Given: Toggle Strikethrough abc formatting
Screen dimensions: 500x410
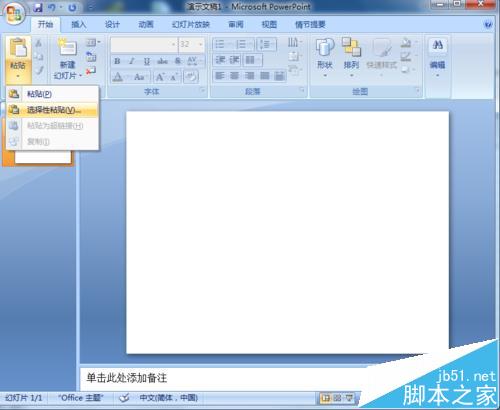Looking at the screenshot, I should click(x=162, y=61).
